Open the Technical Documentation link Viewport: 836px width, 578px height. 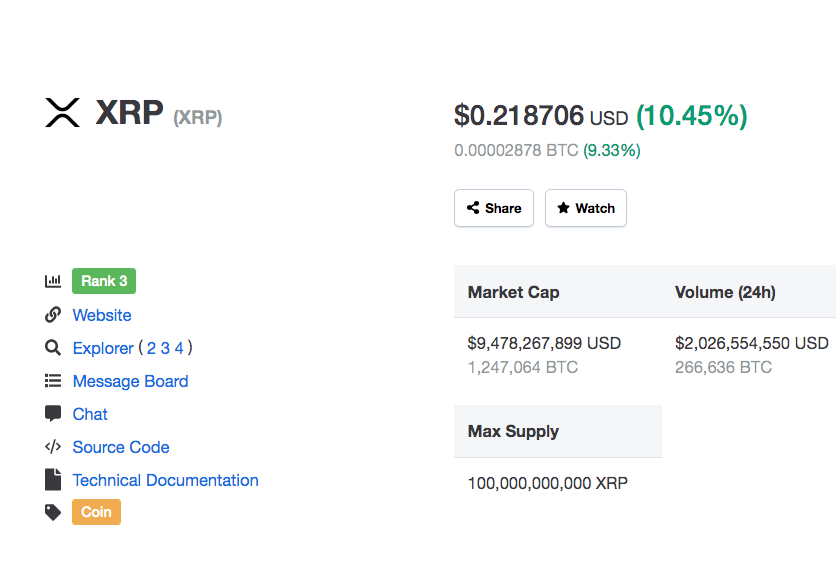click(166, 480)
